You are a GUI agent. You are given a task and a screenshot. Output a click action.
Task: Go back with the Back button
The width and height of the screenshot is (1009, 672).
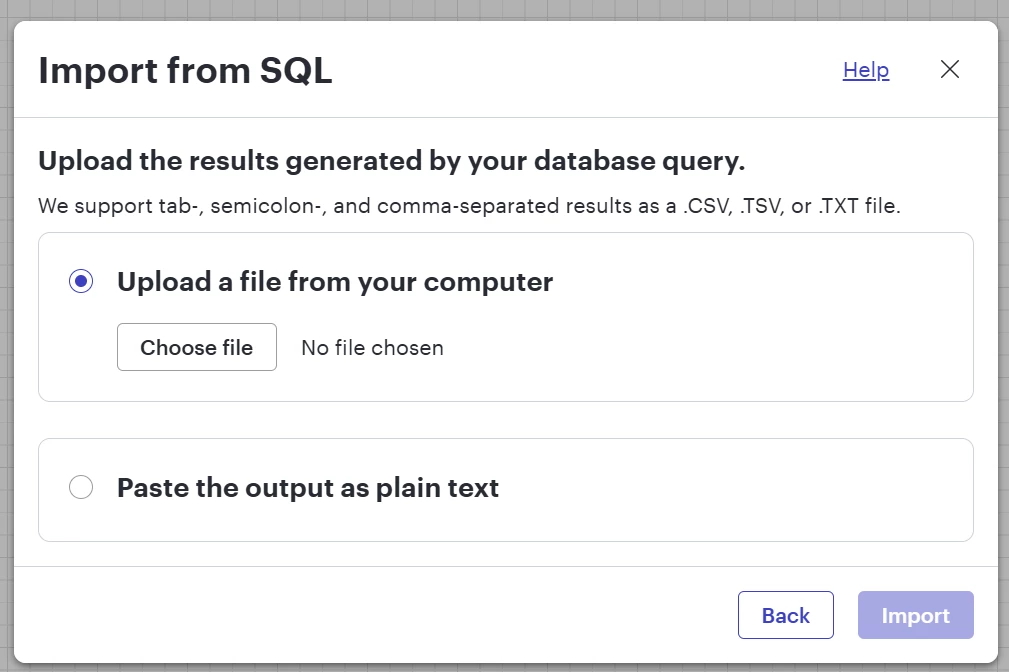click(786, 616)
